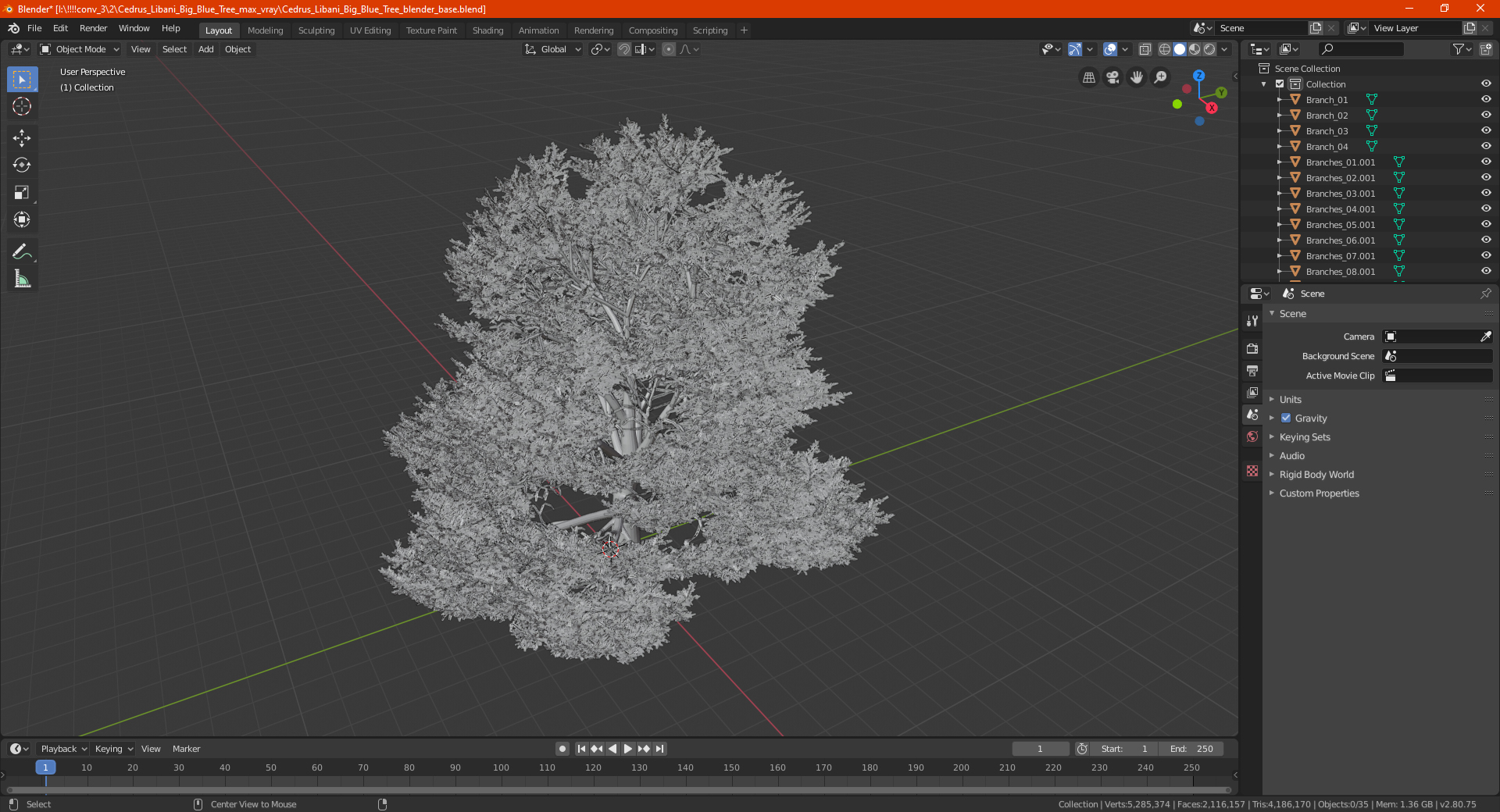Click the Blender logo menu icon
Viewport: 1500px width, 812px height.
pos(14,29)
